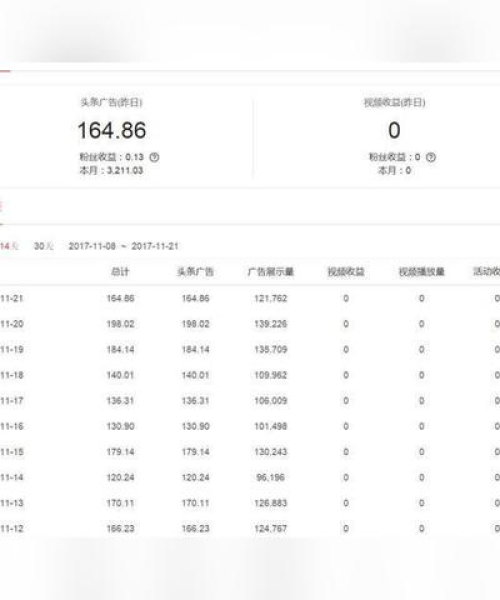The width and height of the screenshot is (500, 600).
Task: Open the 2017-11-08 ~ 2017-11-21 date range picker
Action: pyautogui.click(x=123, y=246)
